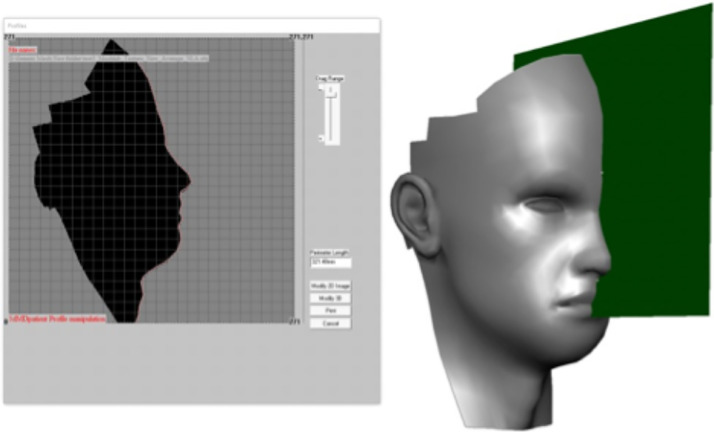Click the Drag Range label
Image resolution: width=714 pixels, height=432 pixels.
pos(330,78)
